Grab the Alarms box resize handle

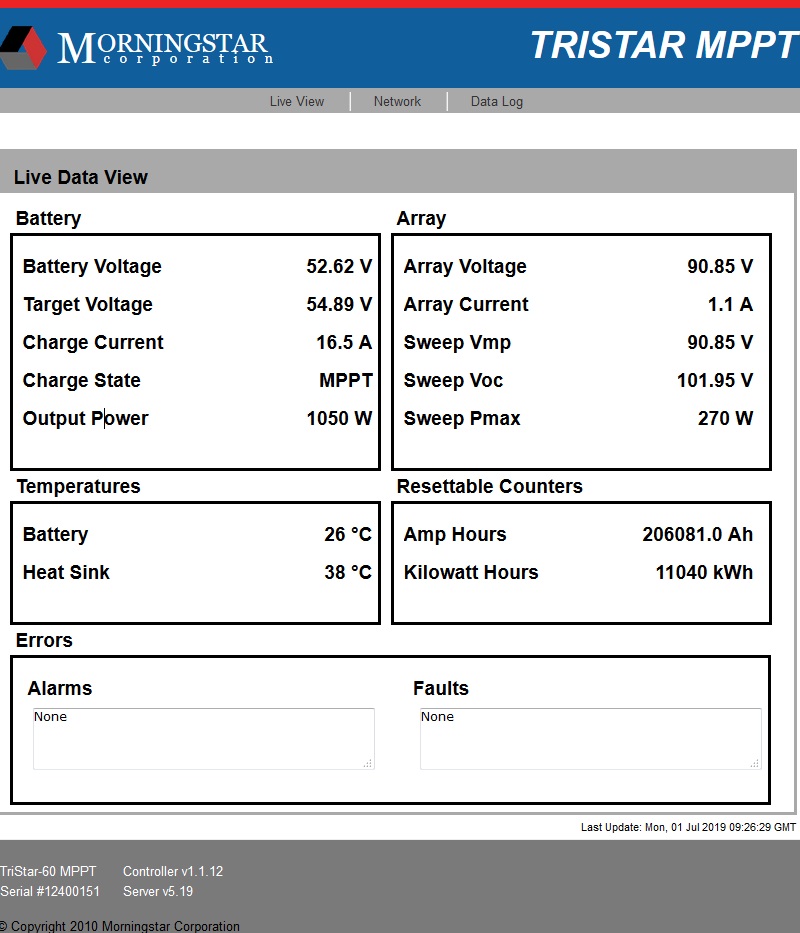pos(368,763)
